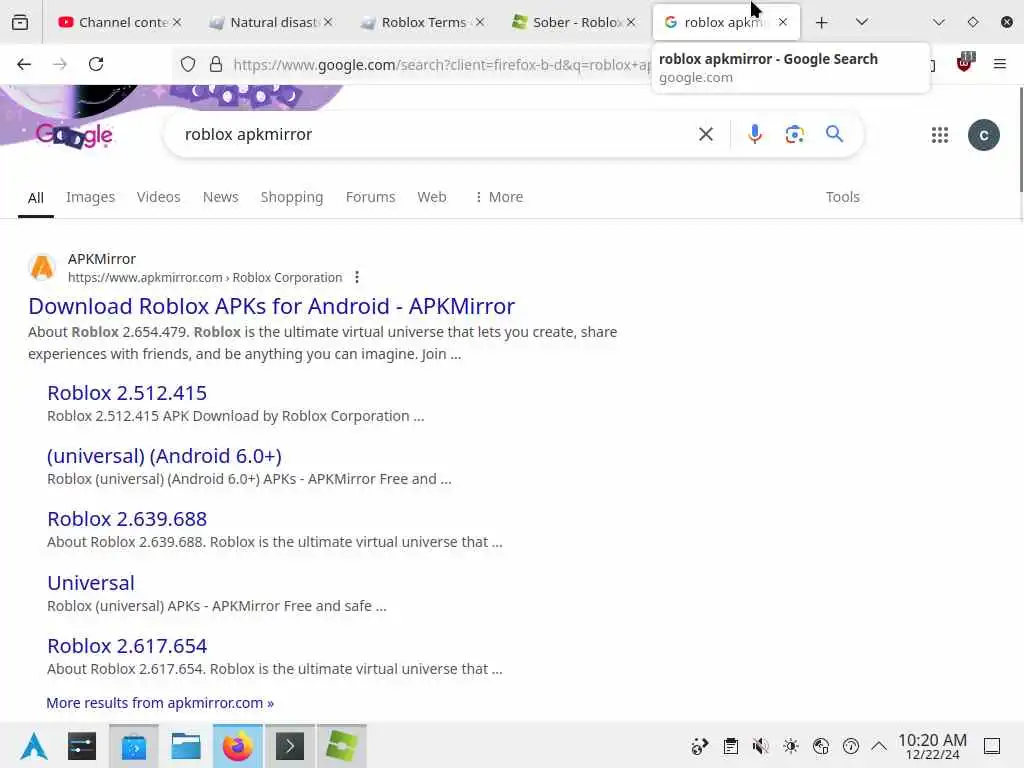
Task: Open the Discover software center taskbar icon
Action: tap(134, 746)
